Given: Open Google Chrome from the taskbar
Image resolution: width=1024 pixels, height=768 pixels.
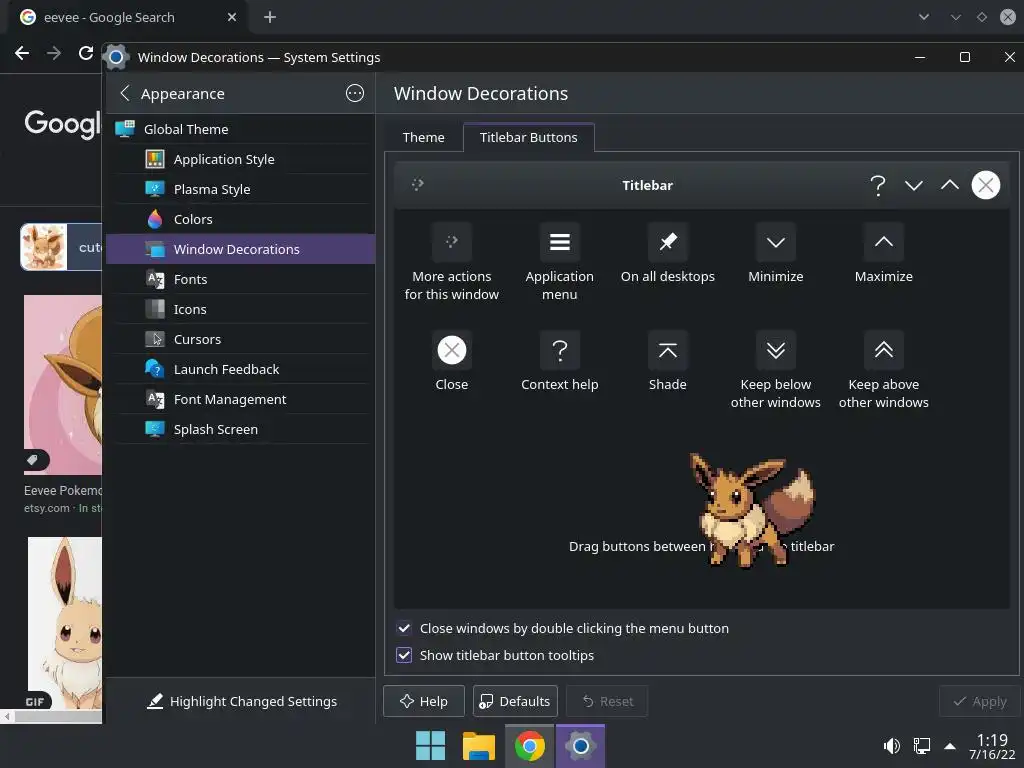Looking at the screenshot, I should (x=530, y=746).
